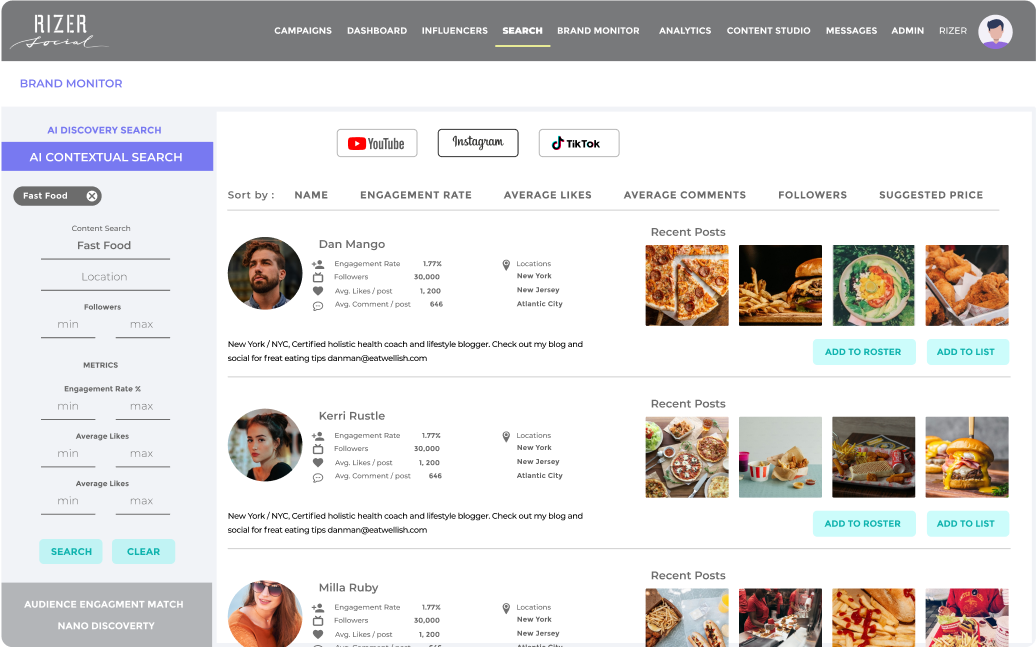1036x647 pixels.
Task: Sort results by Average Comments
Action: [x=684, y=195]
